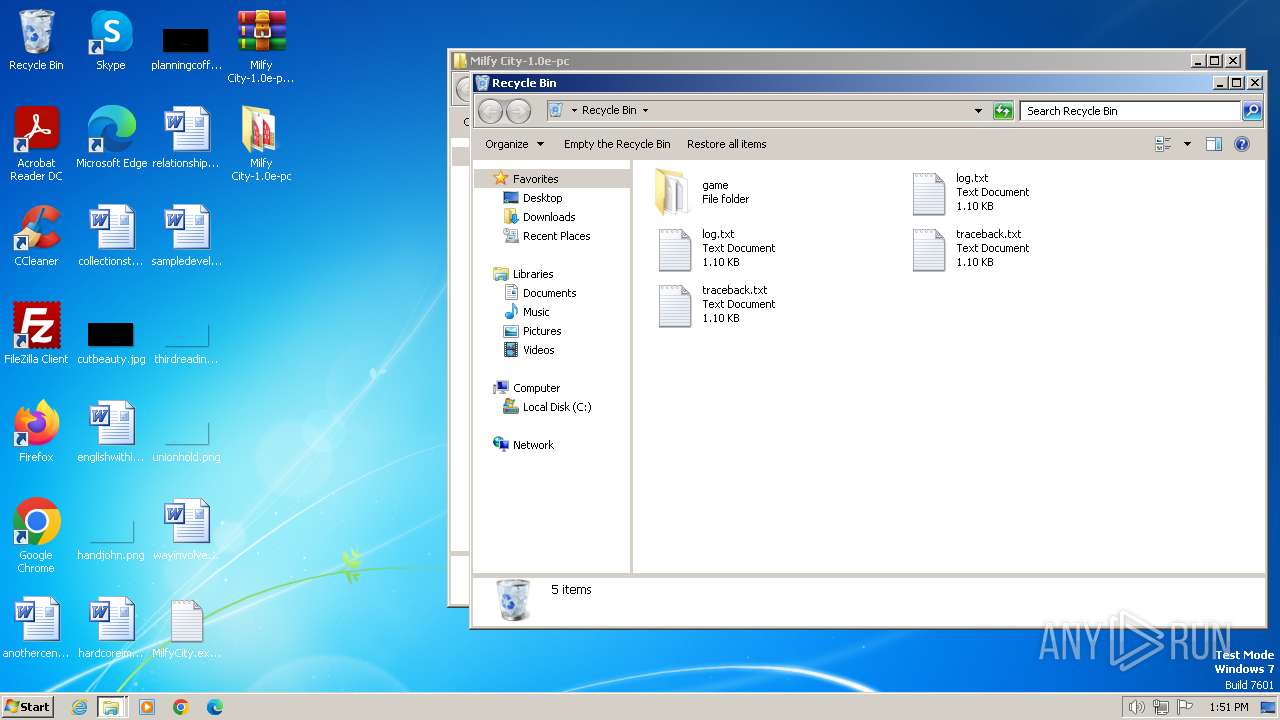Select the game folder in Recycle Bin
This screenshot has height=720, width=1280.
(703, 192)
